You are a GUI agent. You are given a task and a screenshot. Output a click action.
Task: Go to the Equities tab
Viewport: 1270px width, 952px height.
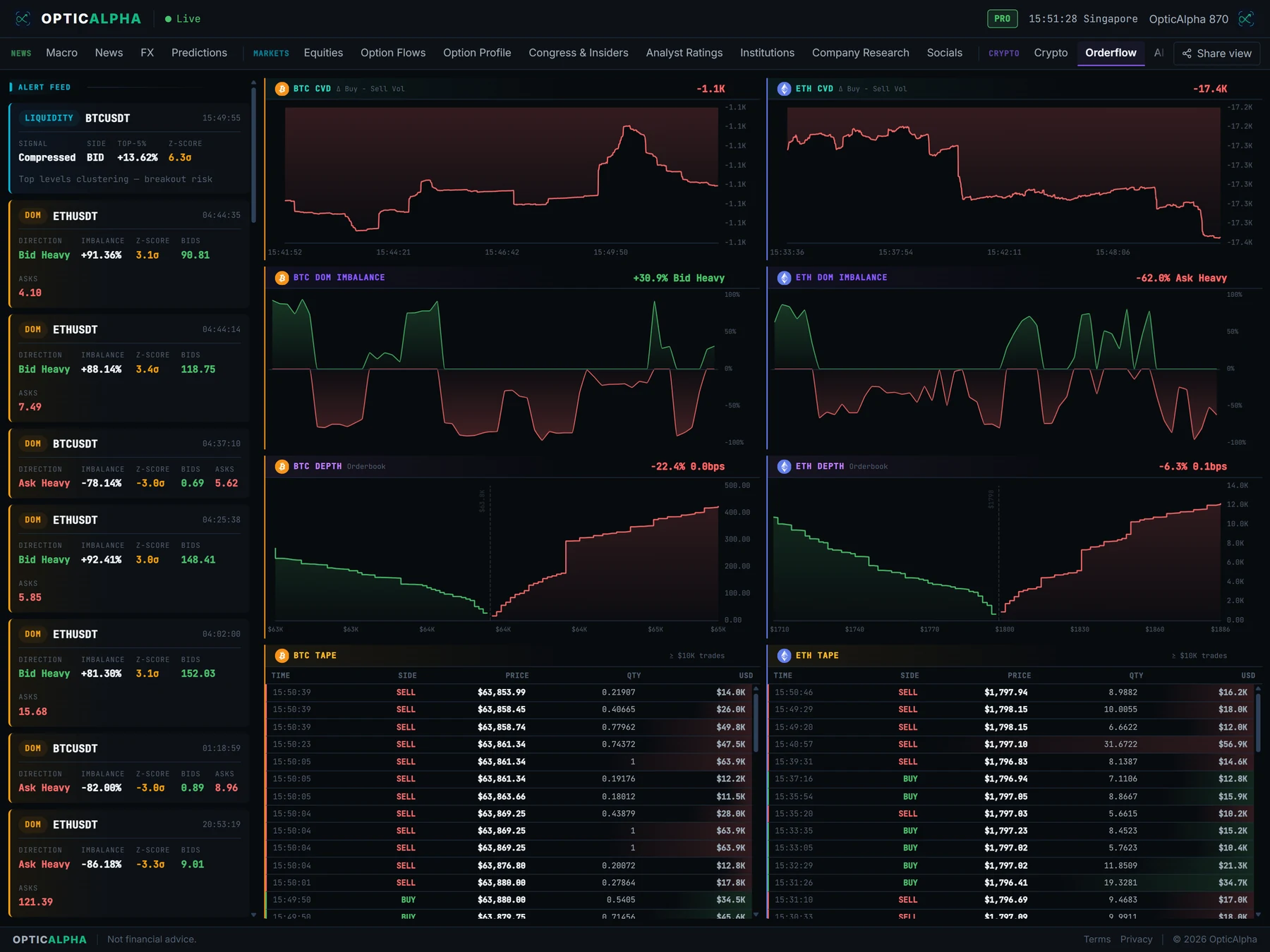tap(323, 53)
